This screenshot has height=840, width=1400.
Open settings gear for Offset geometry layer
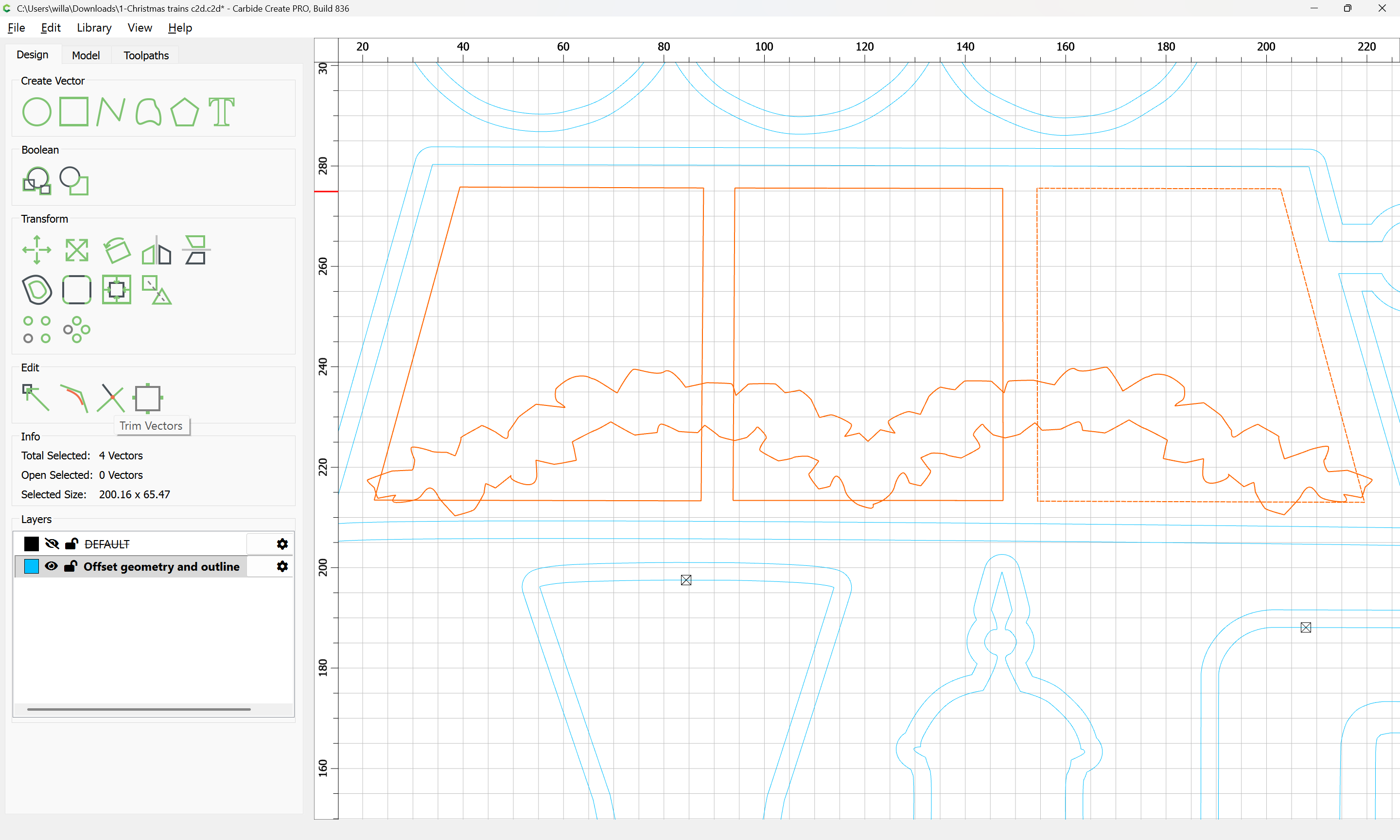click(x=282, y=567)
